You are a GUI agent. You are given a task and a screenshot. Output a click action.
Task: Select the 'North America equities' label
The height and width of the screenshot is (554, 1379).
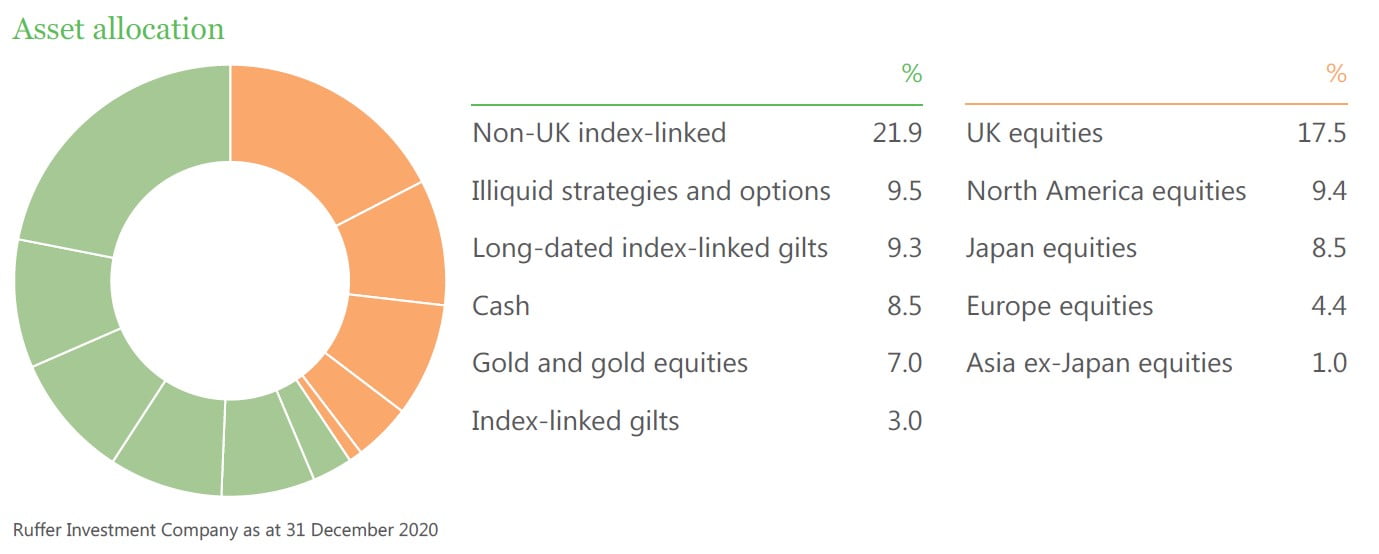pos(1106,191)
